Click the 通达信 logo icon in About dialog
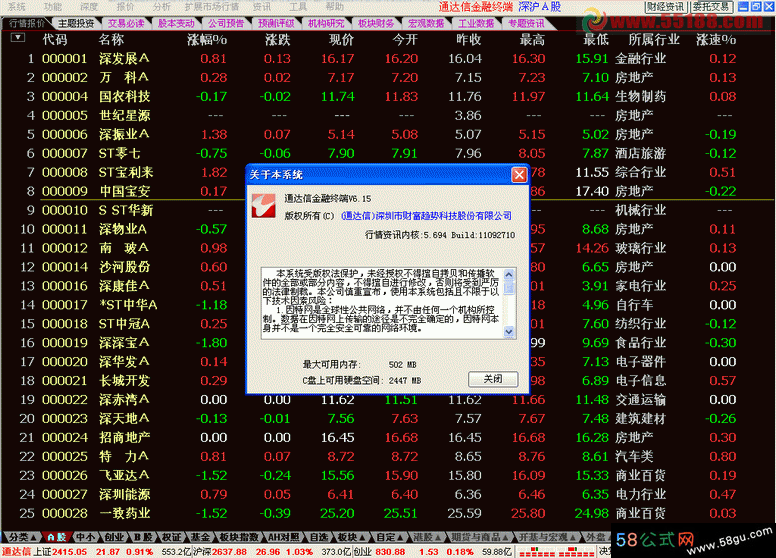The width and height of the screenshot is (776, 558). pyautogui.click(x=263, y=205)
